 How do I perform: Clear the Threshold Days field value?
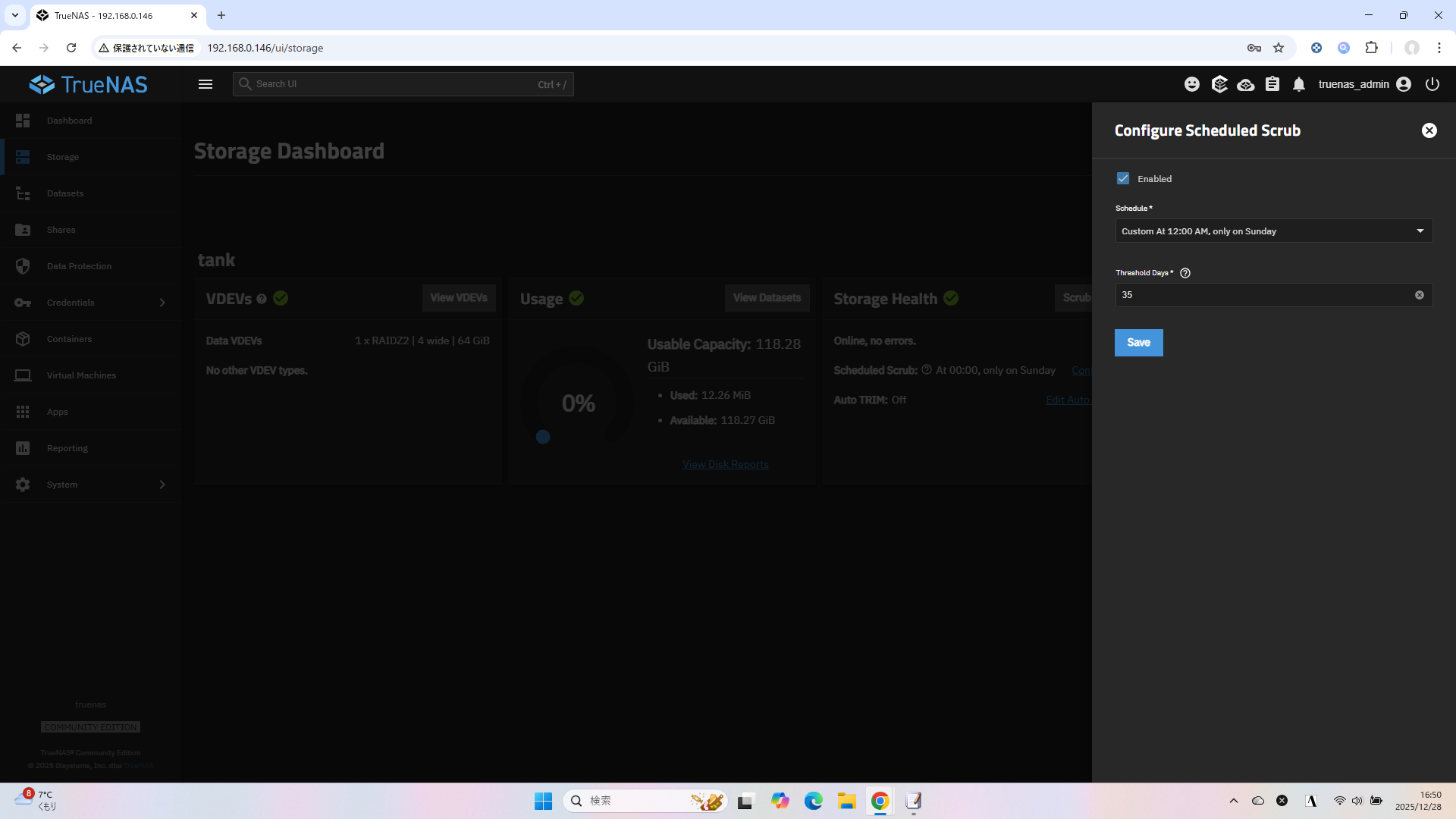[1419, 295]
